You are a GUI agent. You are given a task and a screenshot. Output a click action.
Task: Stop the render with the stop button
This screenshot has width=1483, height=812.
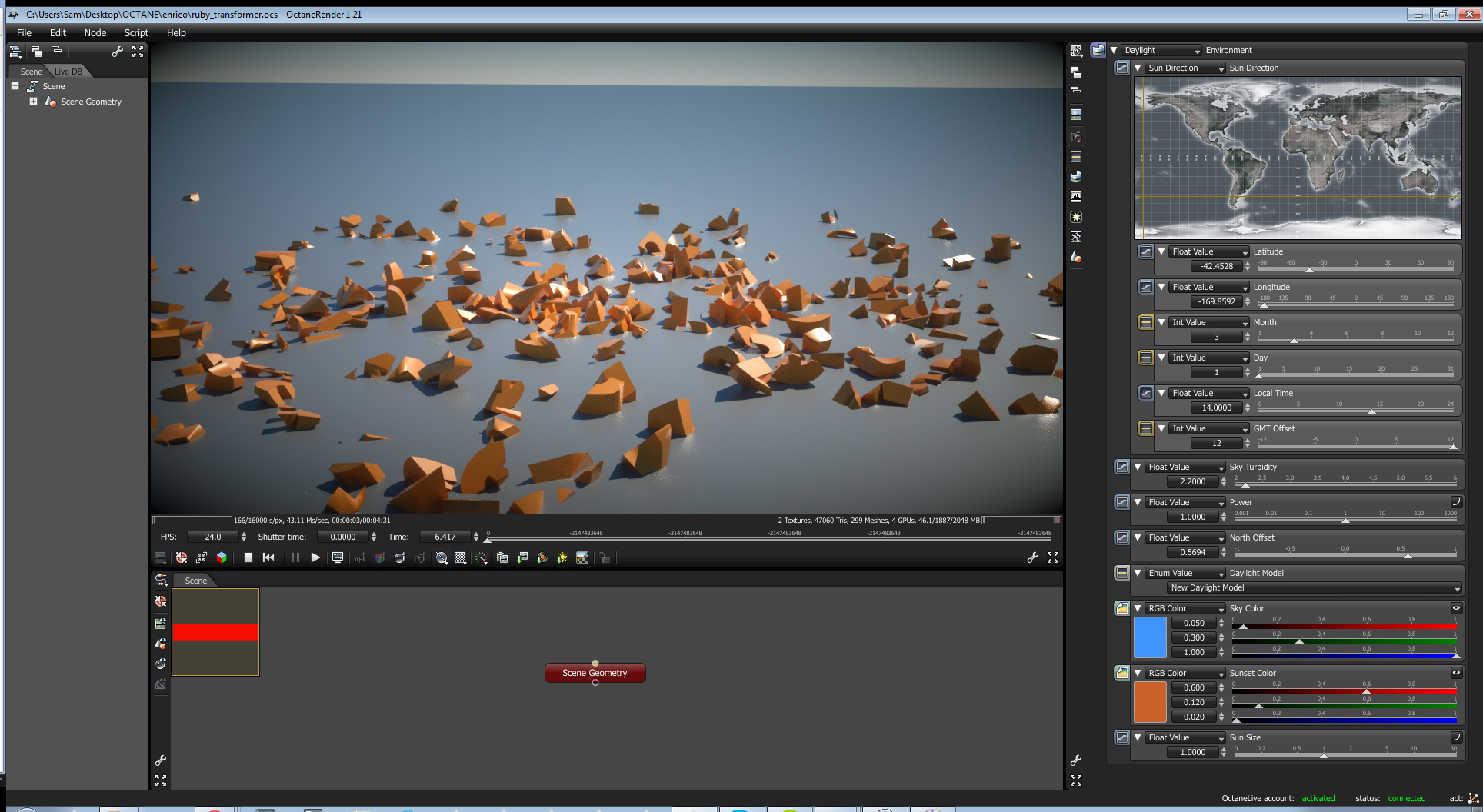248,557
